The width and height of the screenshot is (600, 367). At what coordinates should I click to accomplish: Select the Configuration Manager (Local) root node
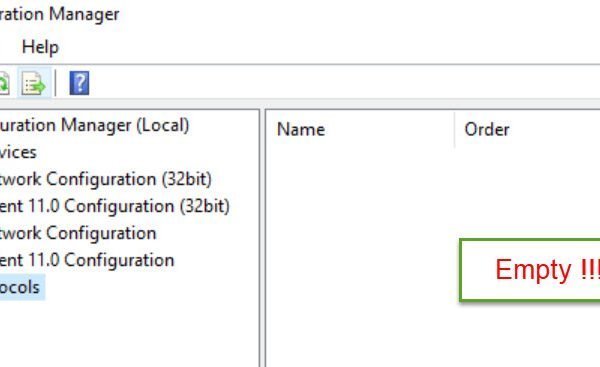94,125
